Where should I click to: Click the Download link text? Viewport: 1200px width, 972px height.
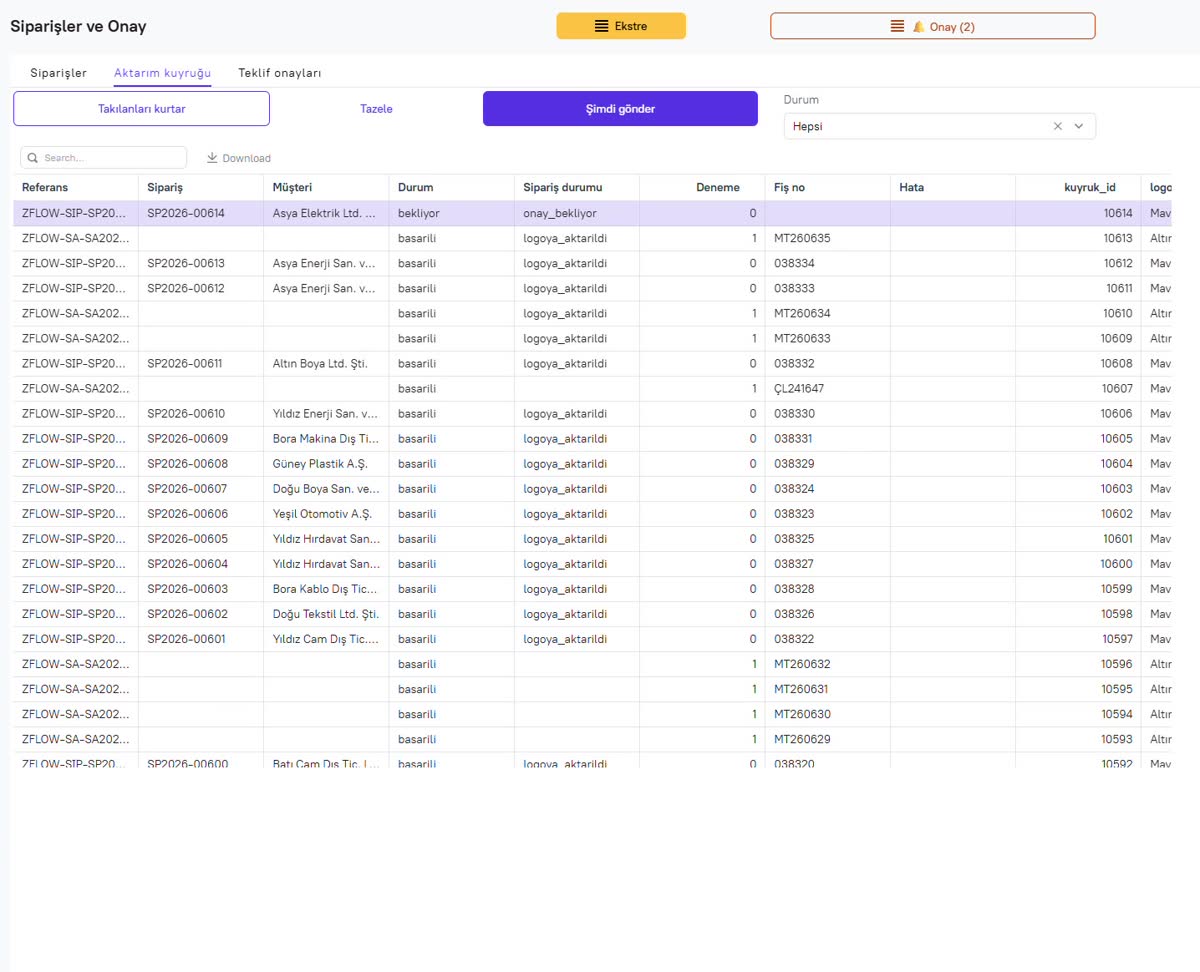click(247, 158)
